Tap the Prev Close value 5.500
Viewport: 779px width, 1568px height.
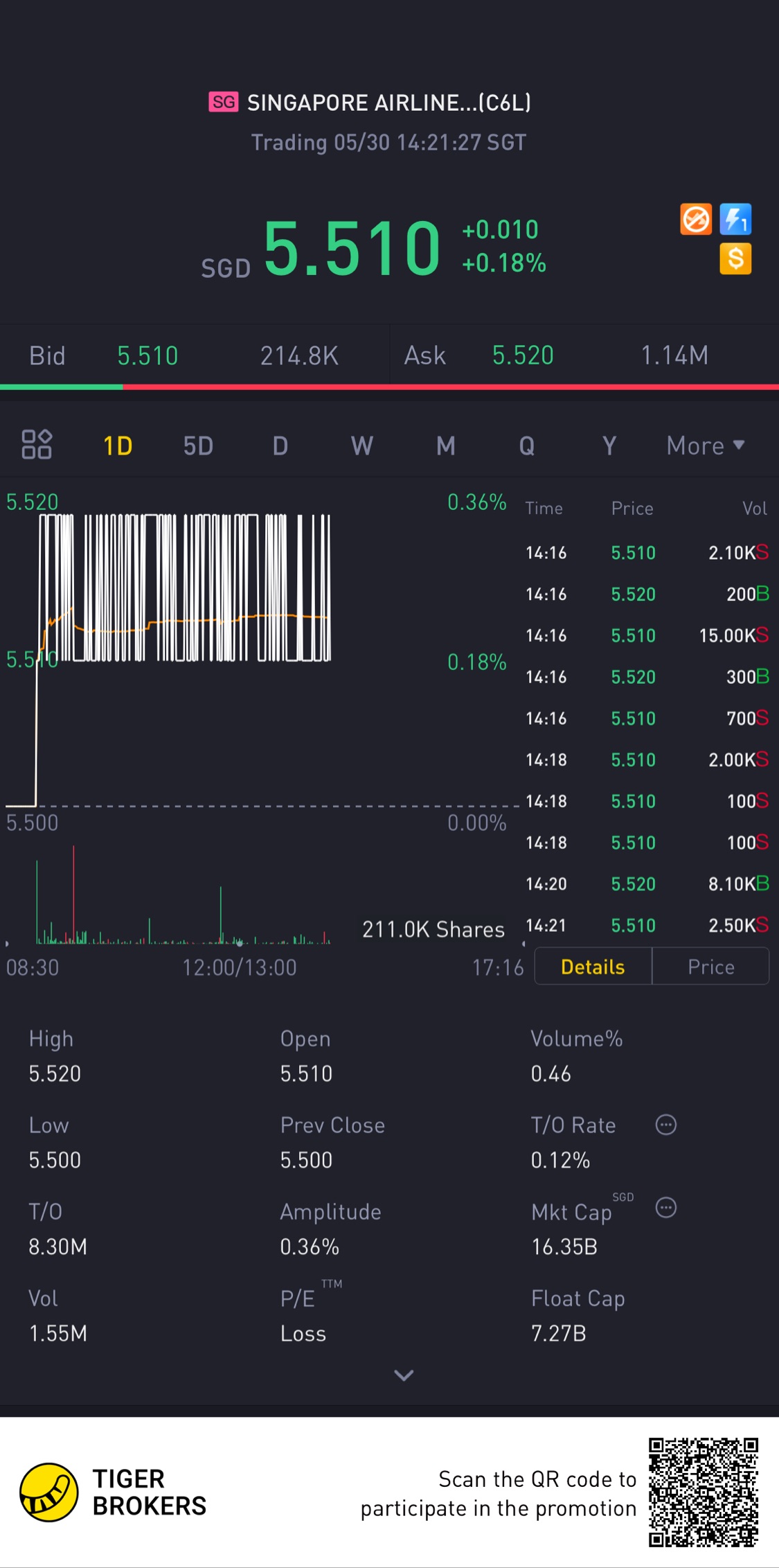pos(306,1160)
